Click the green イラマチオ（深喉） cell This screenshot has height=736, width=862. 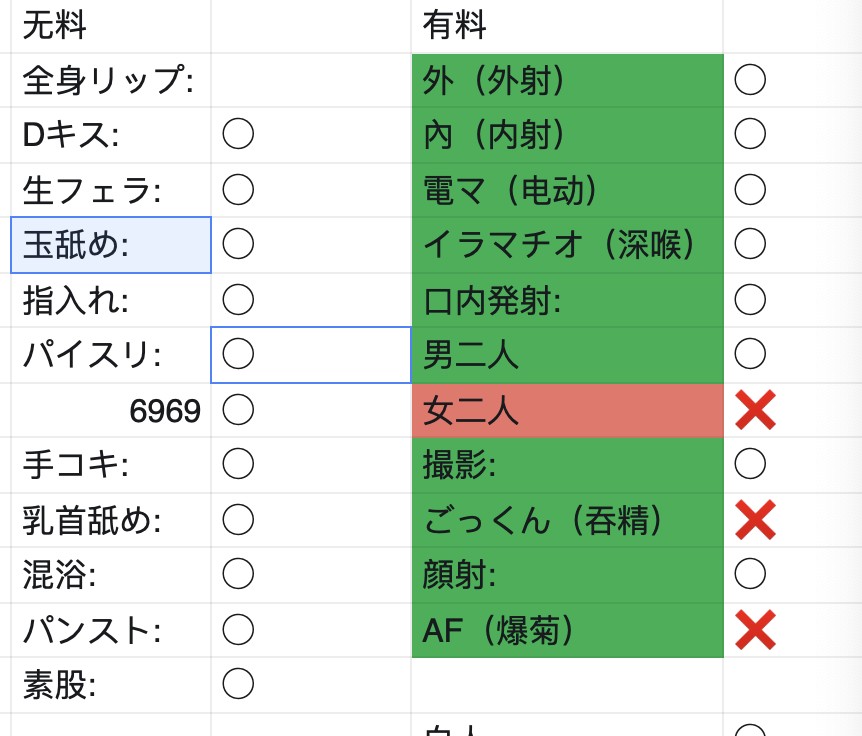click(567, 245)
